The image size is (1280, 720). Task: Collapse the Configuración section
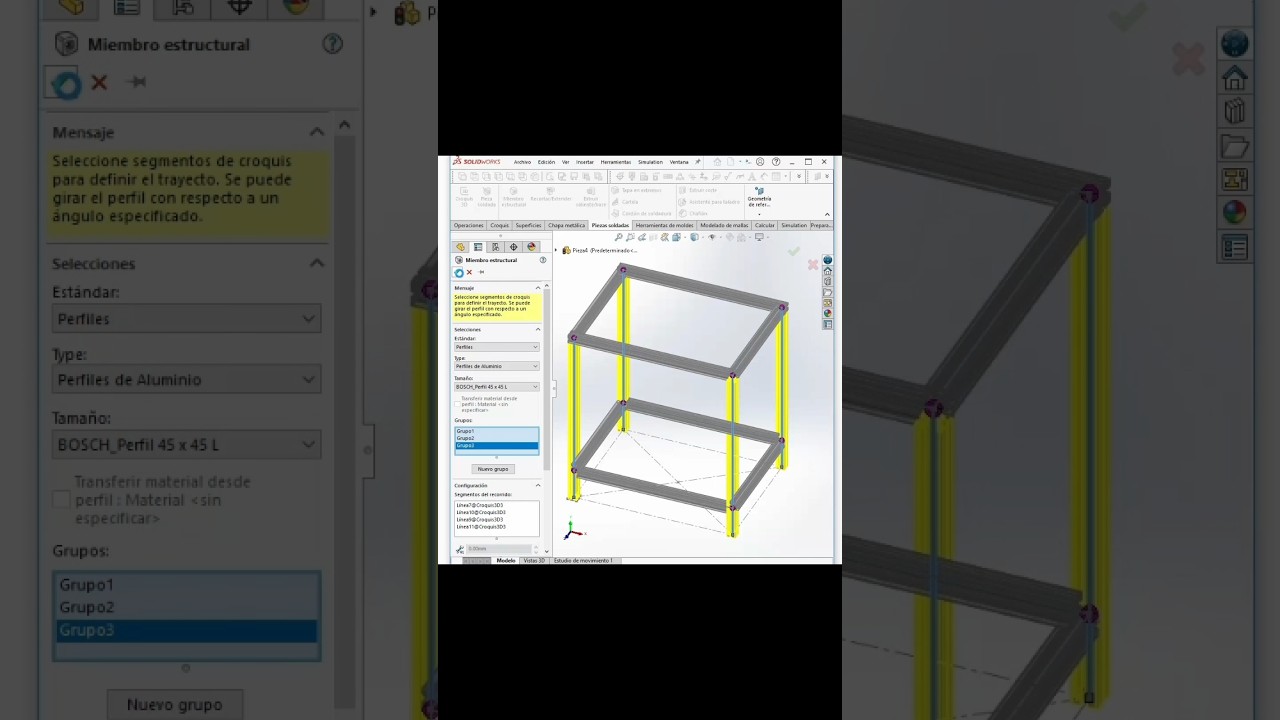pos(538,485)
